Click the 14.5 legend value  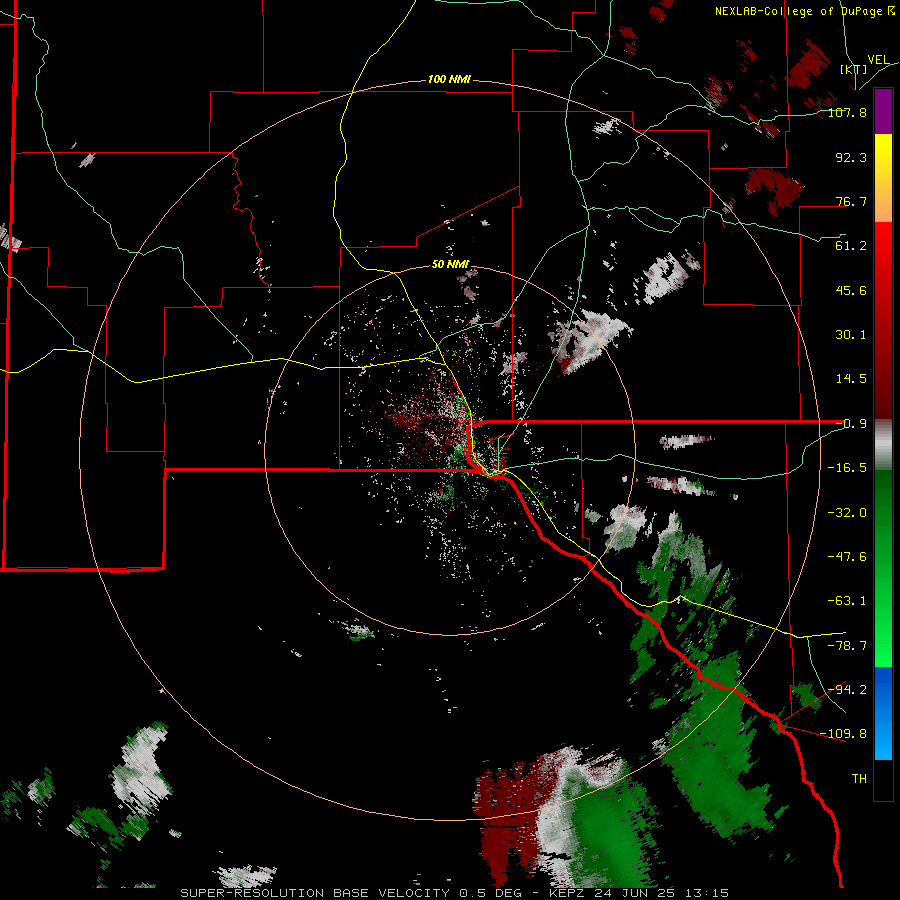(851, 379)
